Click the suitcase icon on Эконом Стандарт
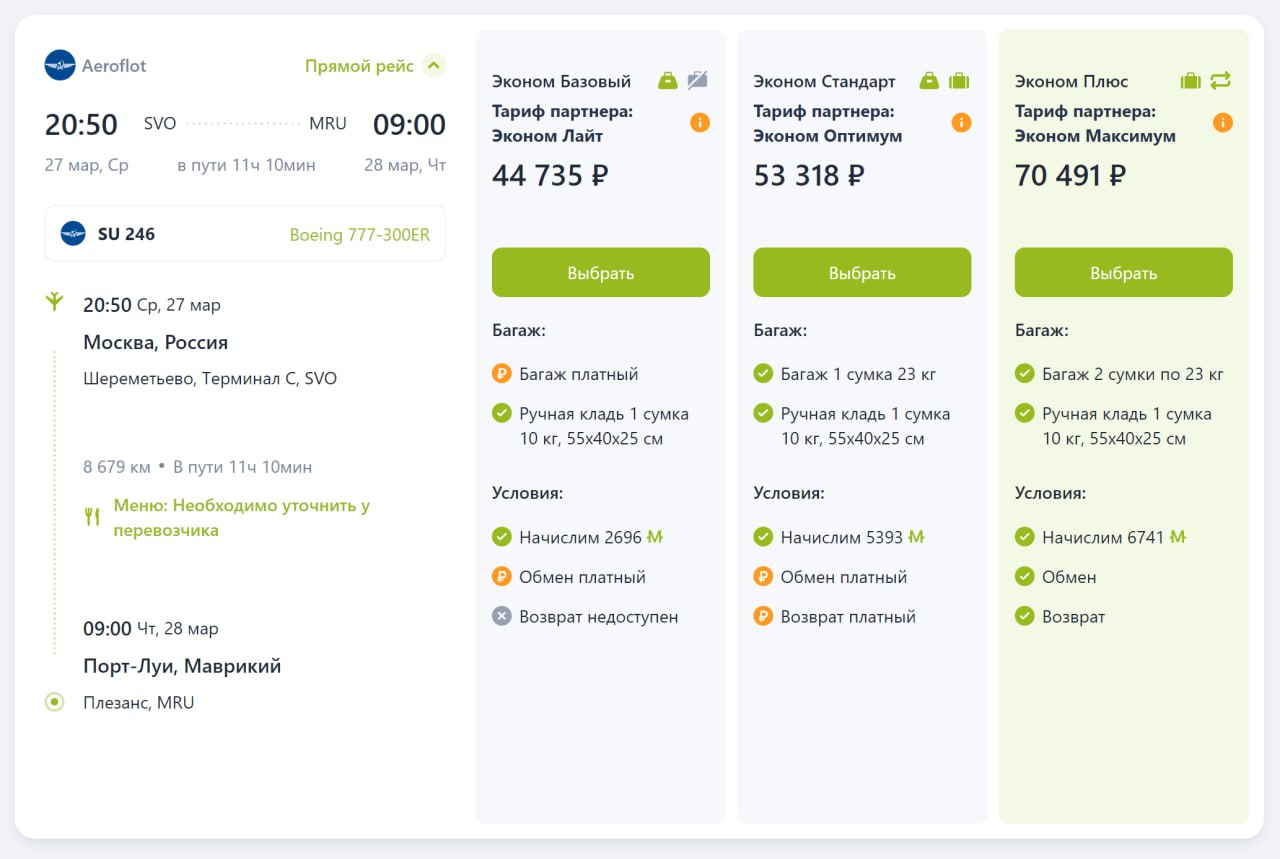 959,81
